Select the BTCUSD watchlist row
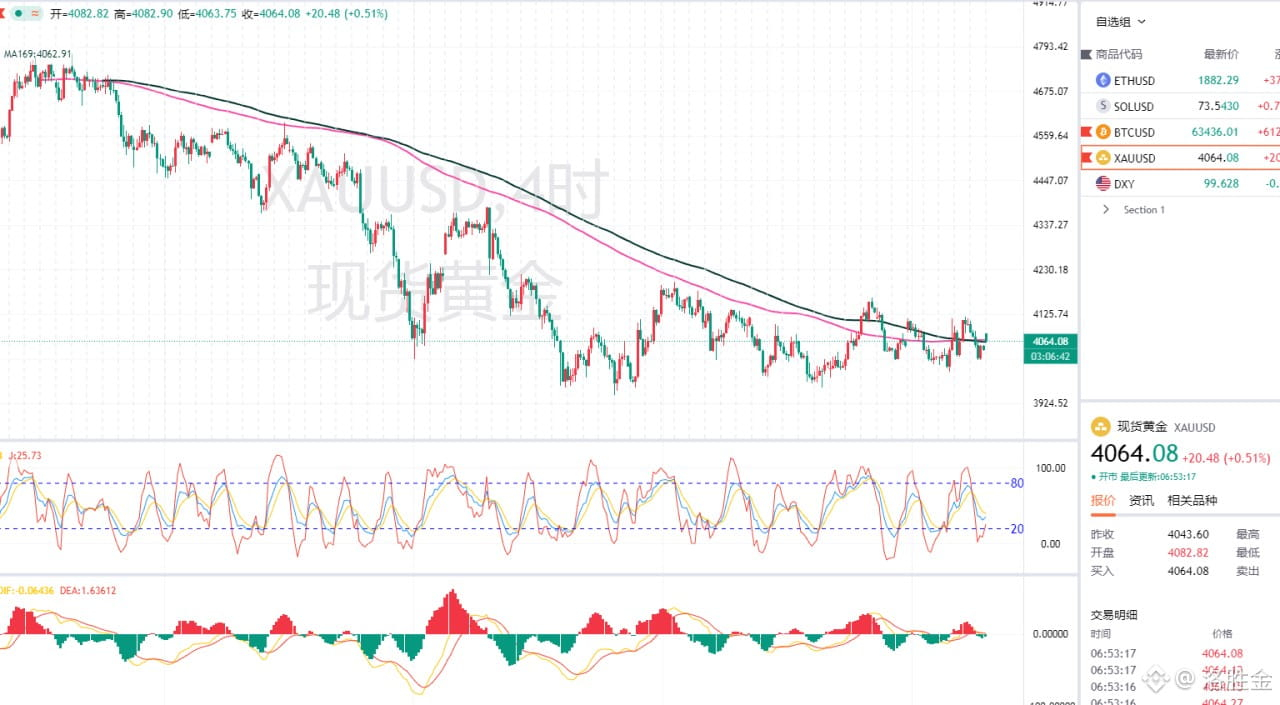Screen dimensions: 1280x705 [x=1180, y=132]
